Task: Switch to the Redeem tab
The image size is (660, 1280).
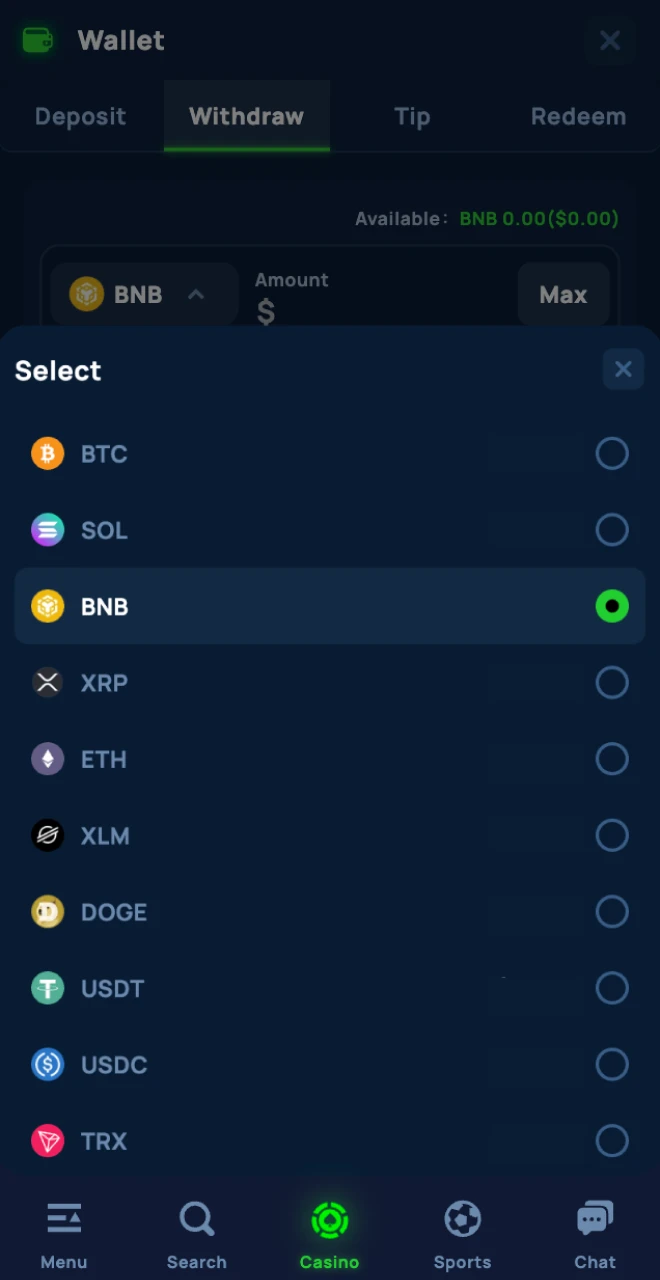Action: pyautogui.click(x=578, y=117)
